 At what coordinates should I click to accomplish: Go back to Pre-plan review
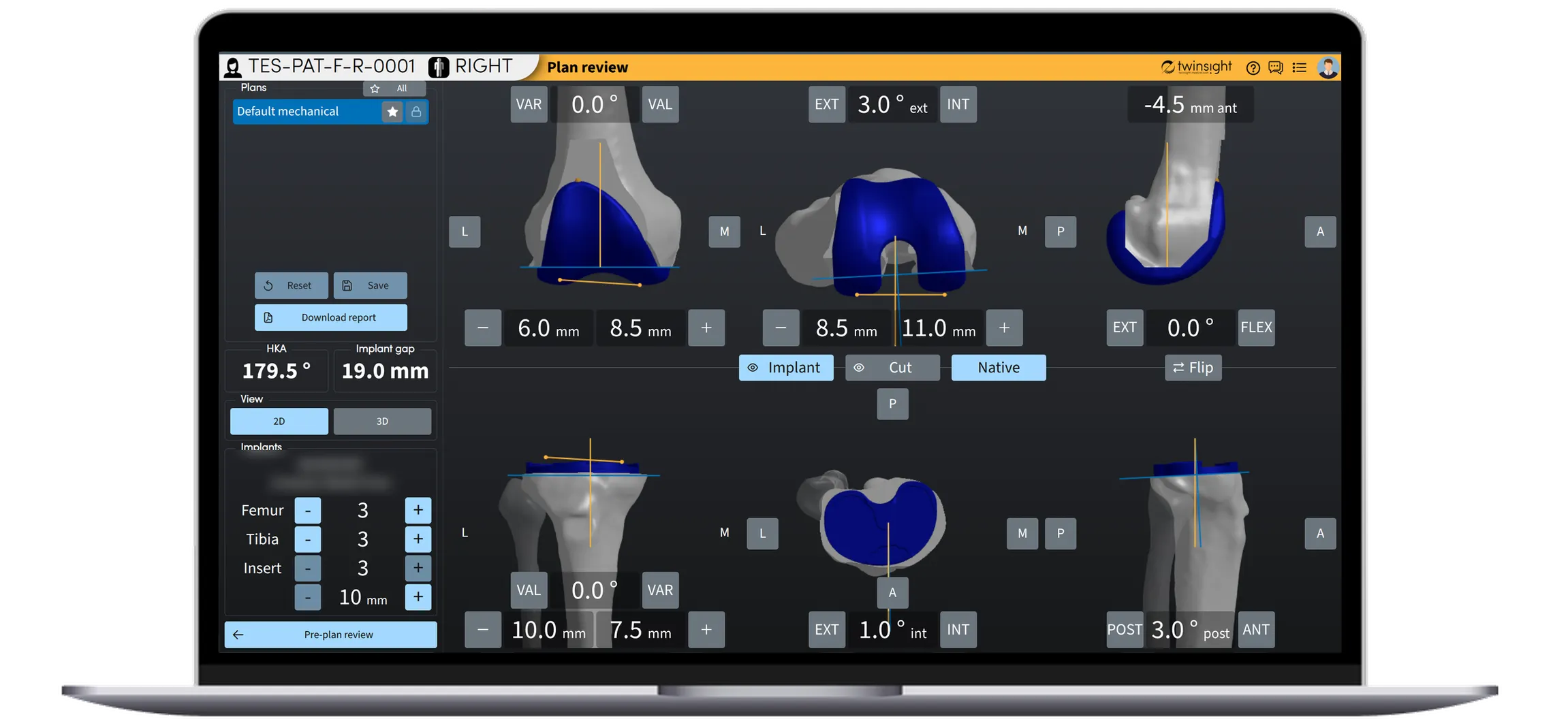330,635
